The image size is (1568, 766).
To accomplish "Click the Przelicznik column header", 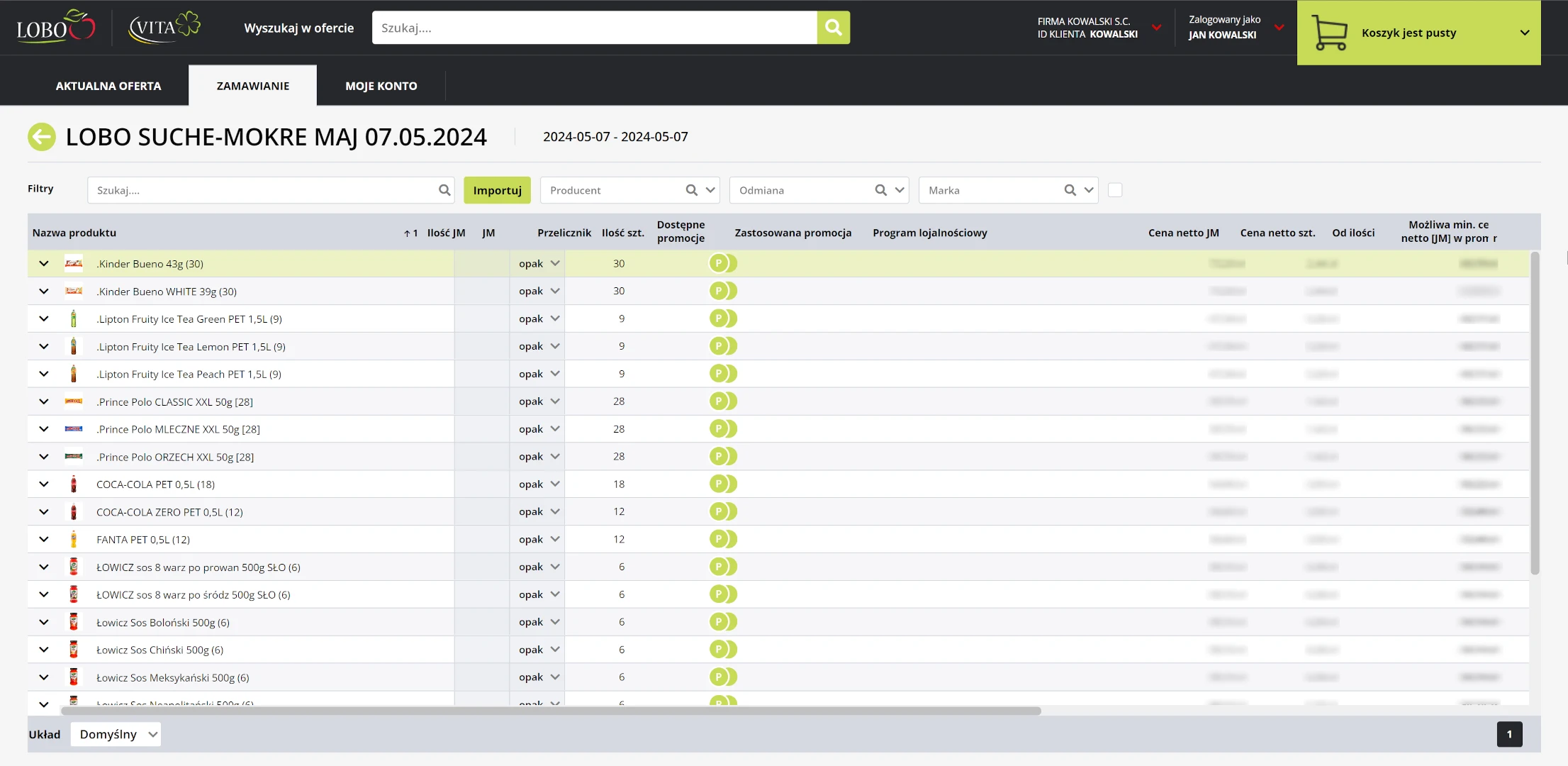I will 564,233.
